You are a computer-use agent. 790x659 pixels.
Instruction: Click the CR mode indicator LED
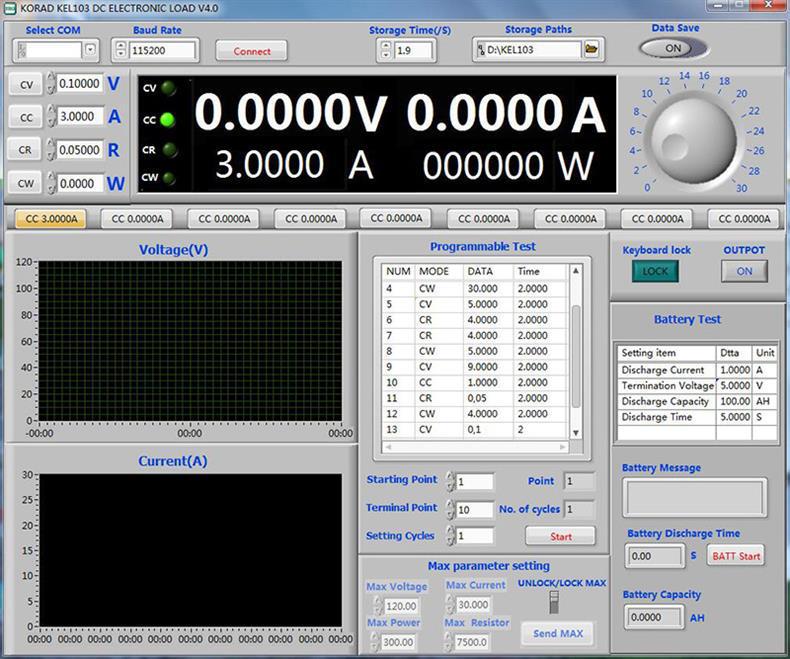click(x=168, y=149)
